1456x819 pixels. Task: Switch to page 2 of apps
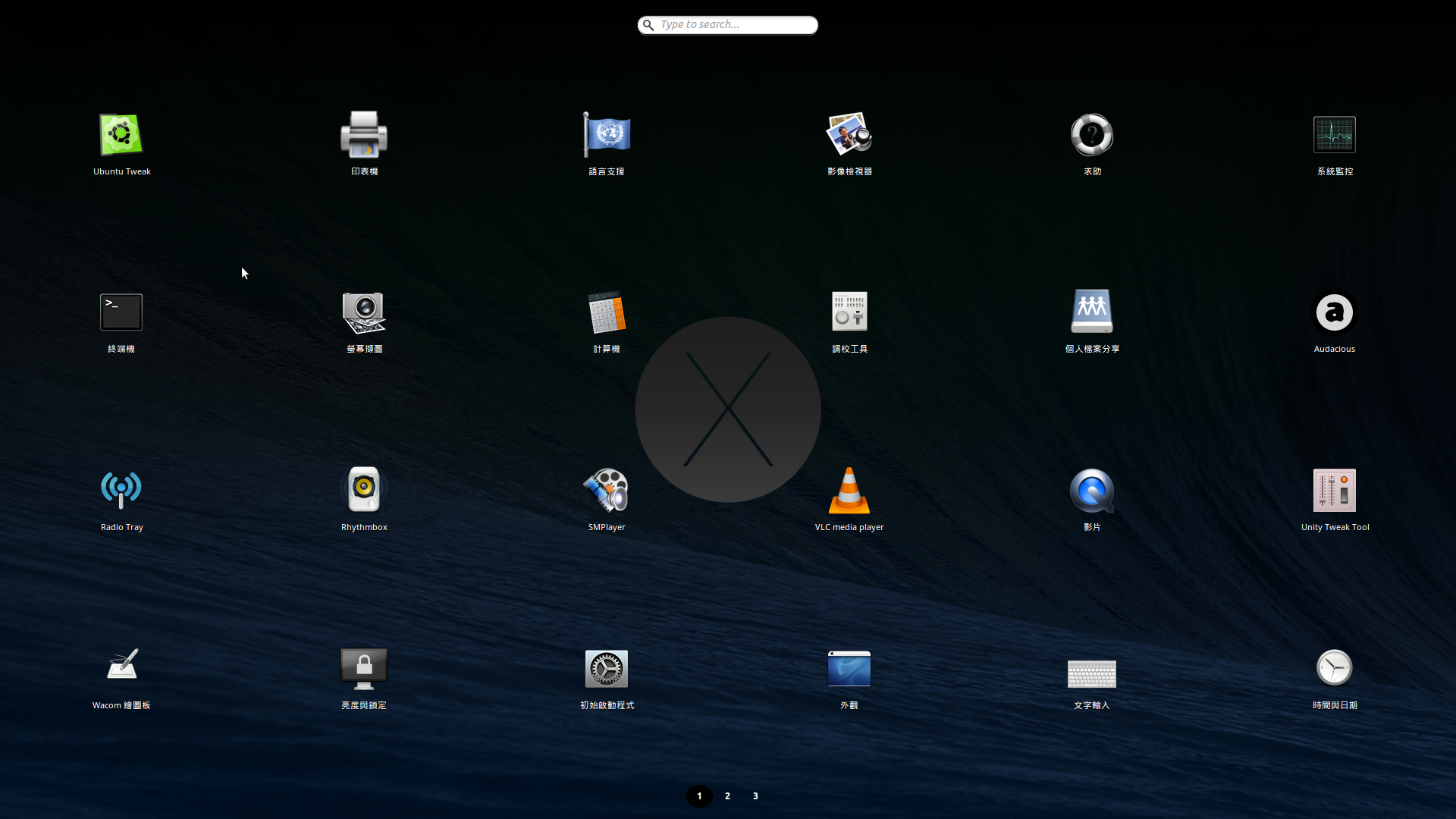pos(727,795)
